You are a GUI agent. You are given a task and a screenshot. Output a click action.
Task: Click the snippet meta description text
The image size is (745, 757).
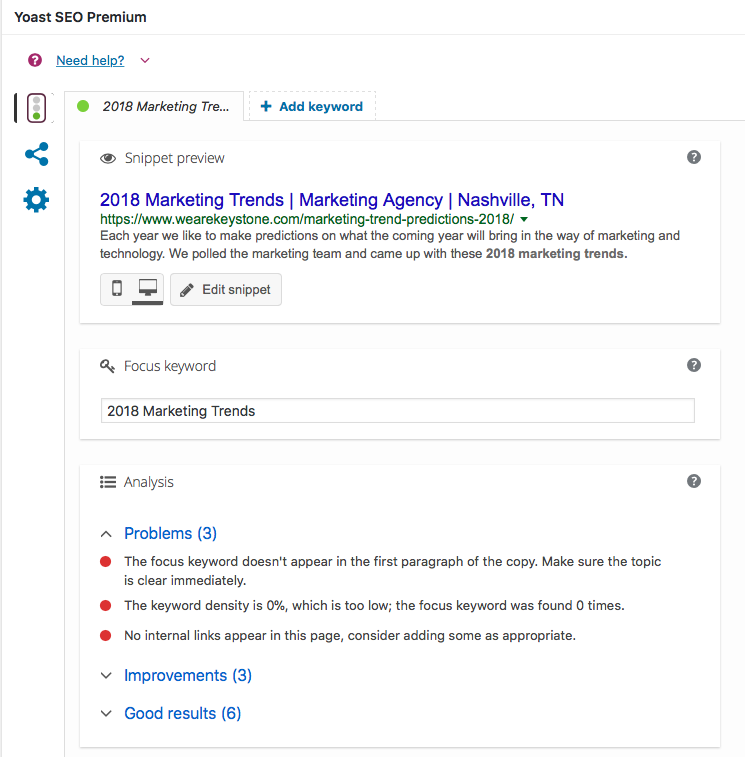[390, 245]
